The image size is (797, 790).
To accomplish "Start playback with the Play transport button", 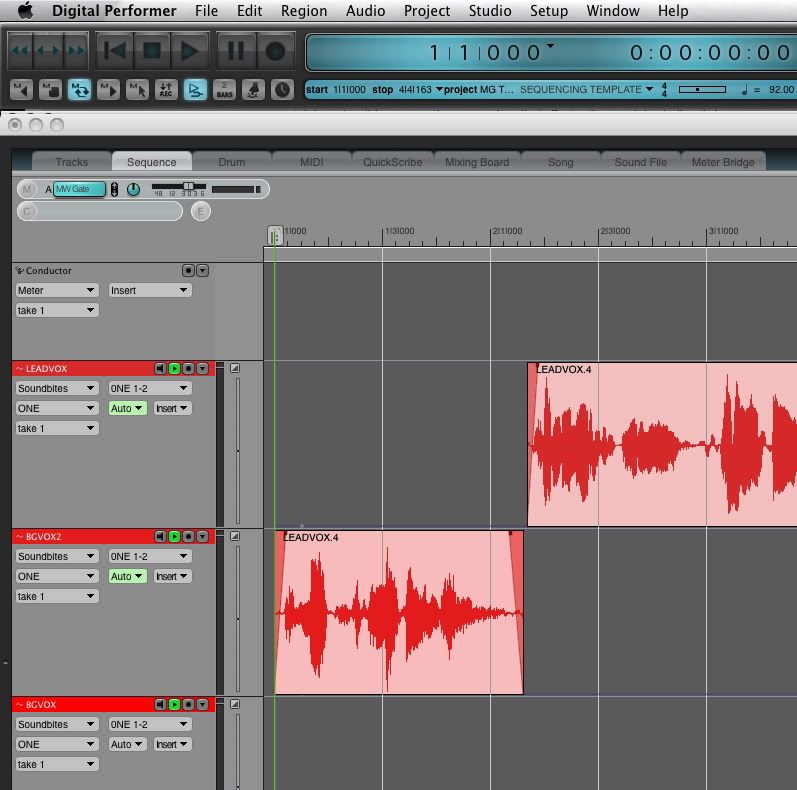I will 190,50.
